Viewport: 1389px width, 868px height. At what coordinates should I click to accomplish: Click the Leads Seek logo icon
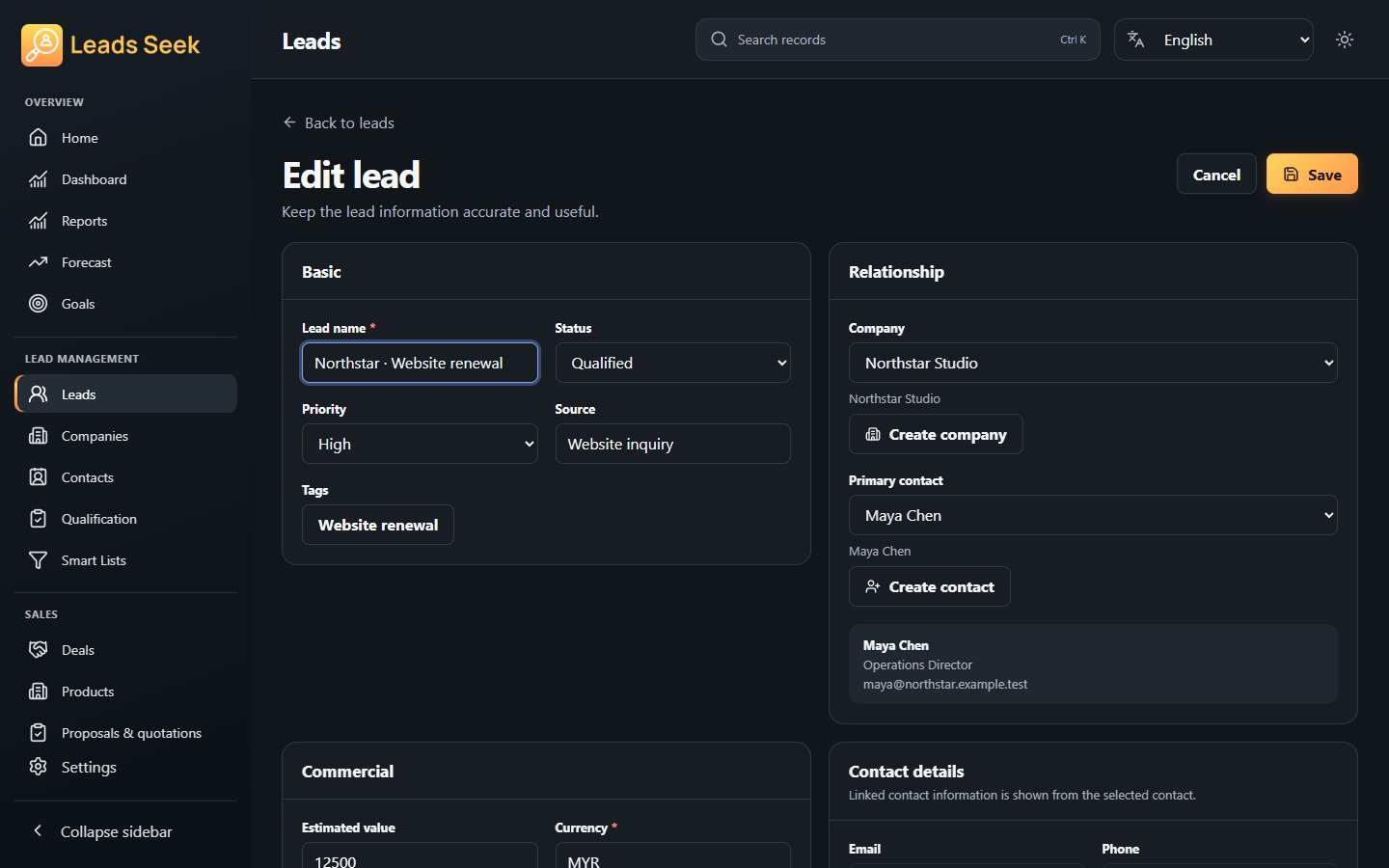(41, 45)
